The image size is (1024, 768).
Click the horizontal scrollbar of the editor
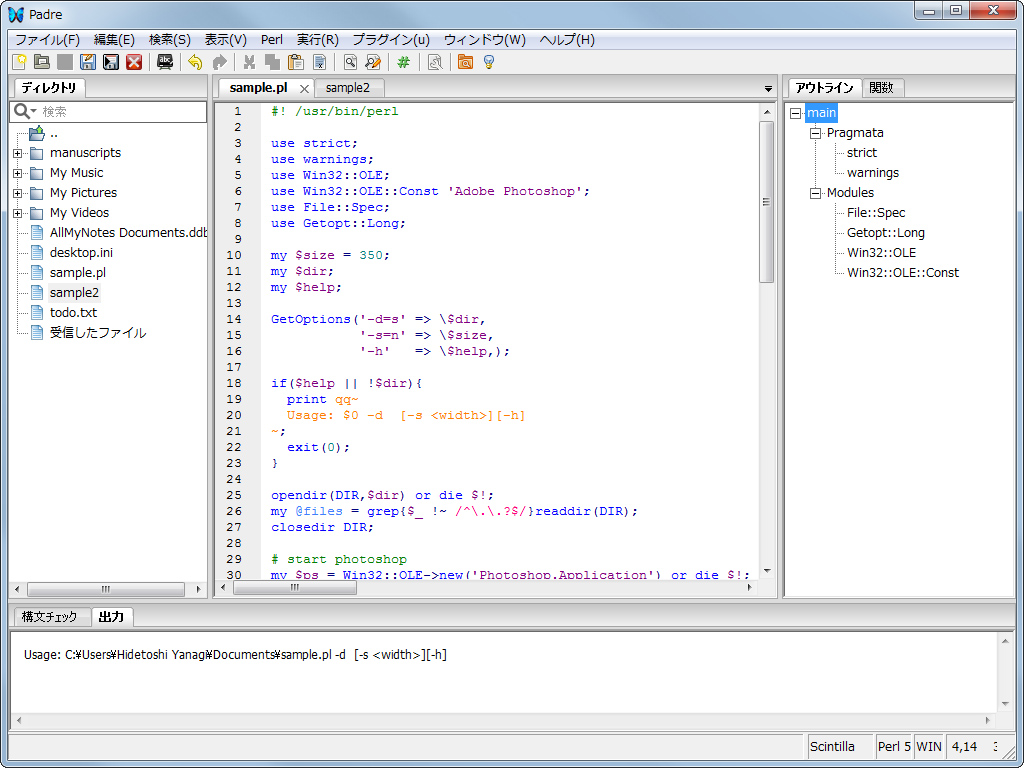click(293, 588)
